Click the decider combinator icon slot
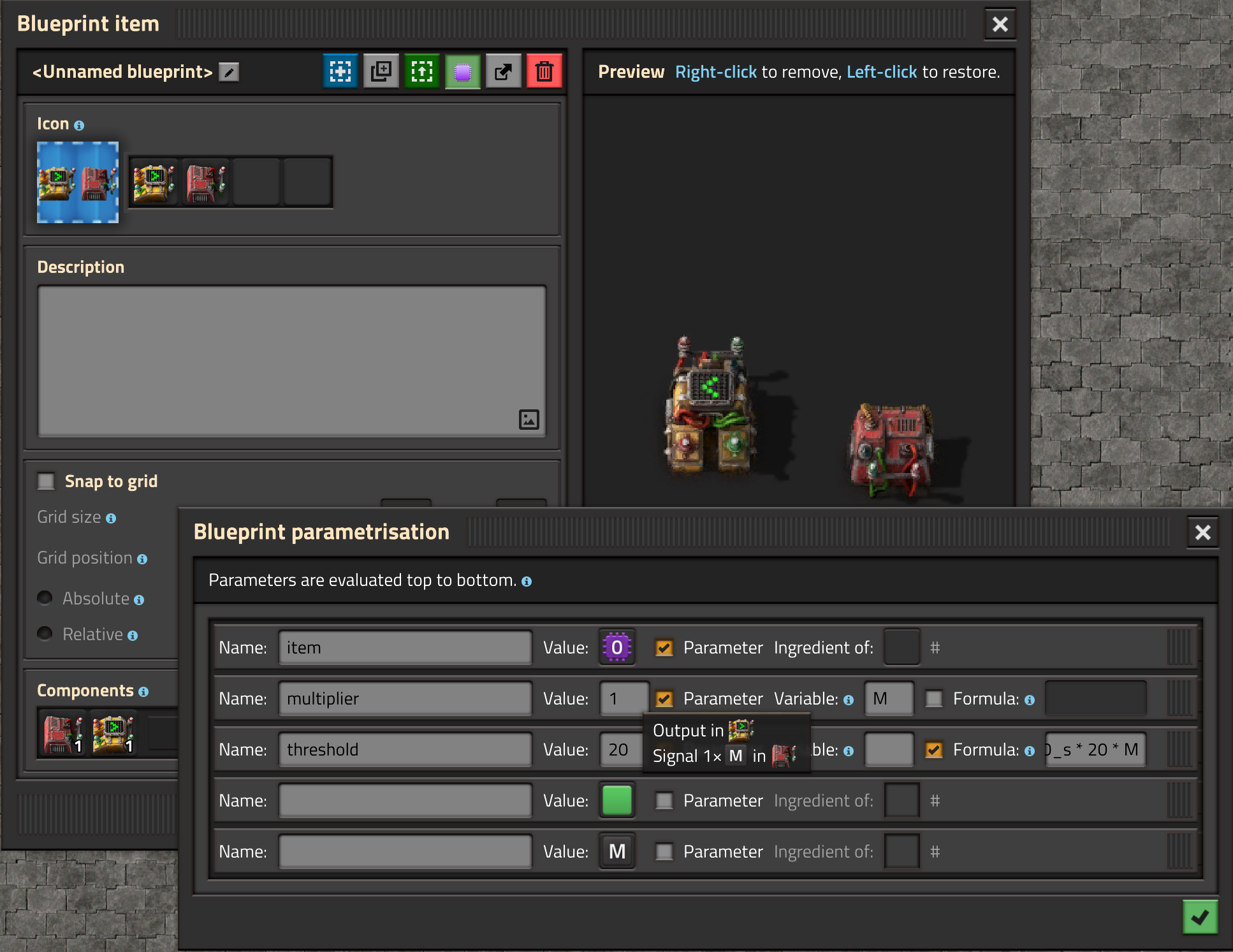The height and width of the screenshot is (952, 1233). (x=154, y=182)
